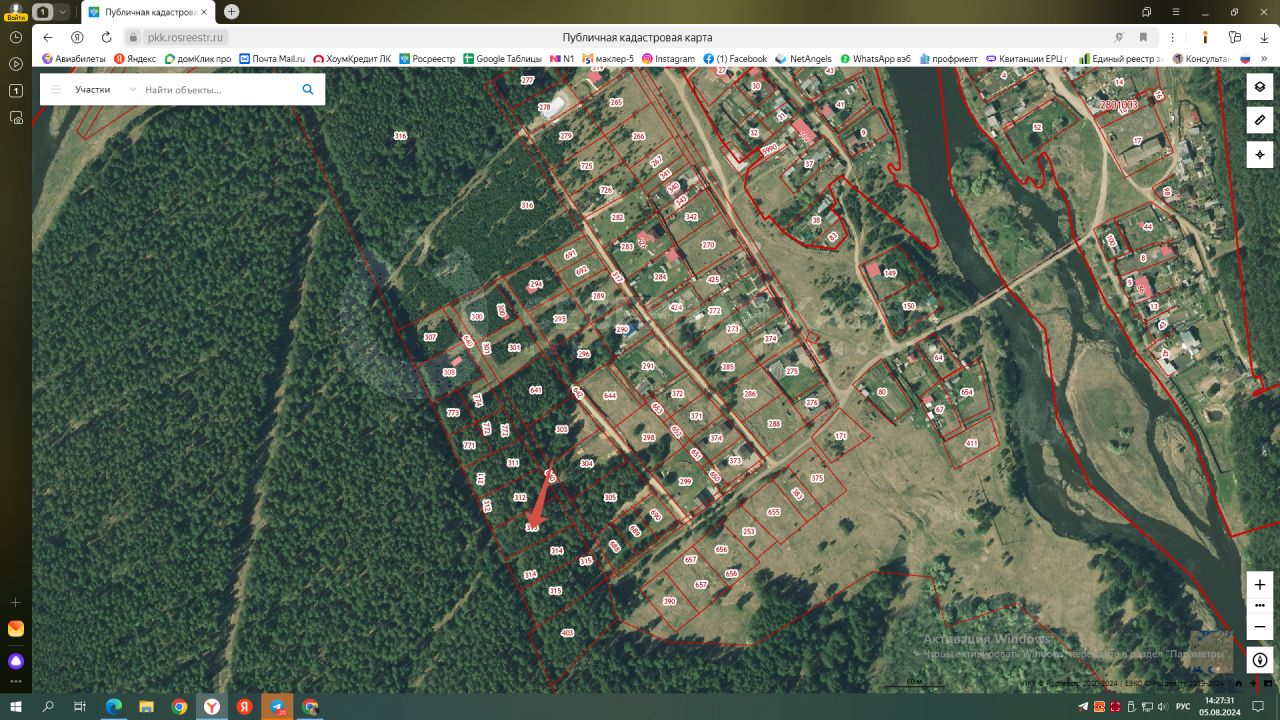Open the Facebook bookmark
This screenshot has width=1280, height=720.
point(735,59)
